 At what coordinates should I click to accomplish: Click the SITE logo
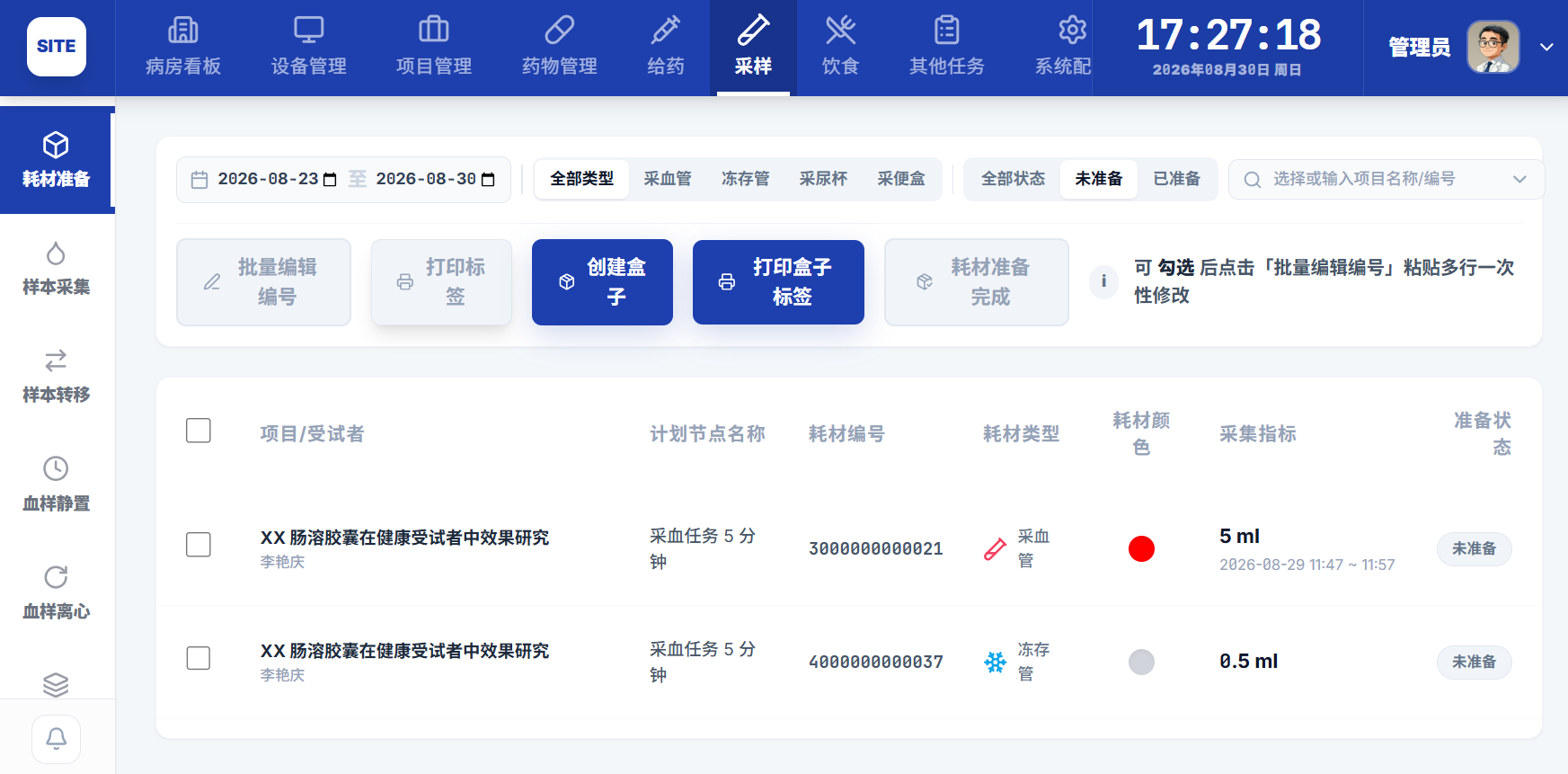click(x=57, y=47)
